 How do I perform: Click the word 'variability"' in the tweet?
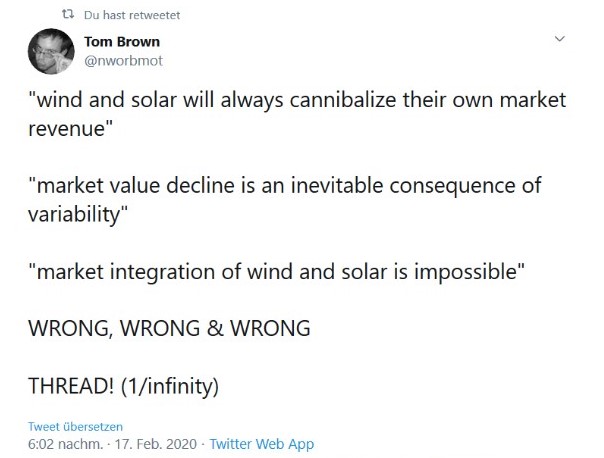pos(77,214)
